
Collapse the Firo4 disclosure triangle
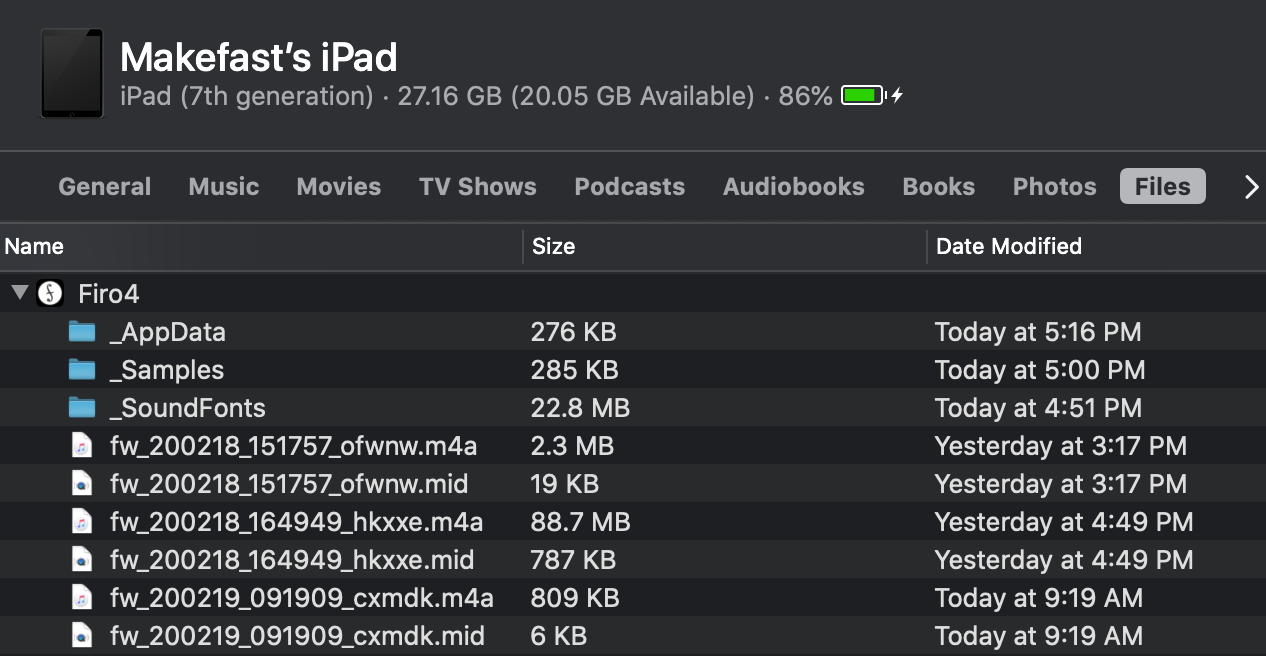19,293
